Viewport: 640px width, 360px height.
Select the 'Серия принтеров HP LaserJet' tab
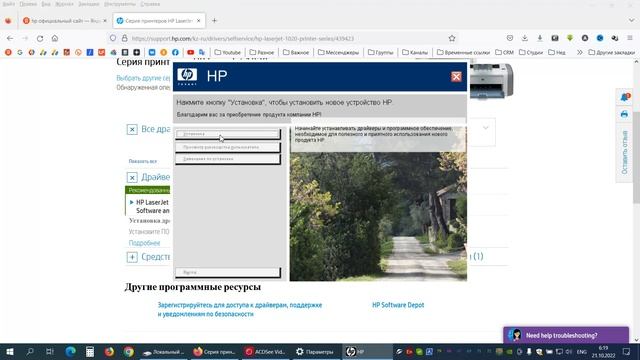158,20
